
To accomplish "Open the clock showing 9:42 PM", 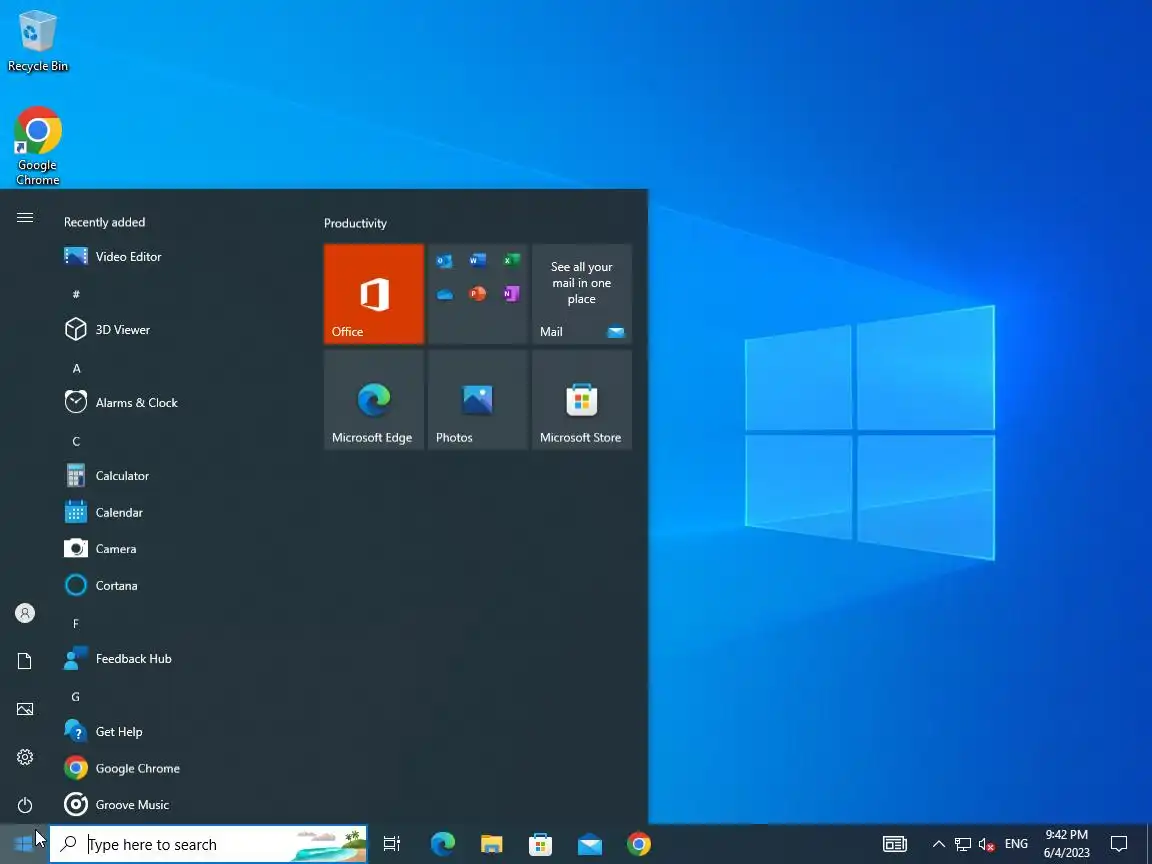I will (x=1067, y=844).
